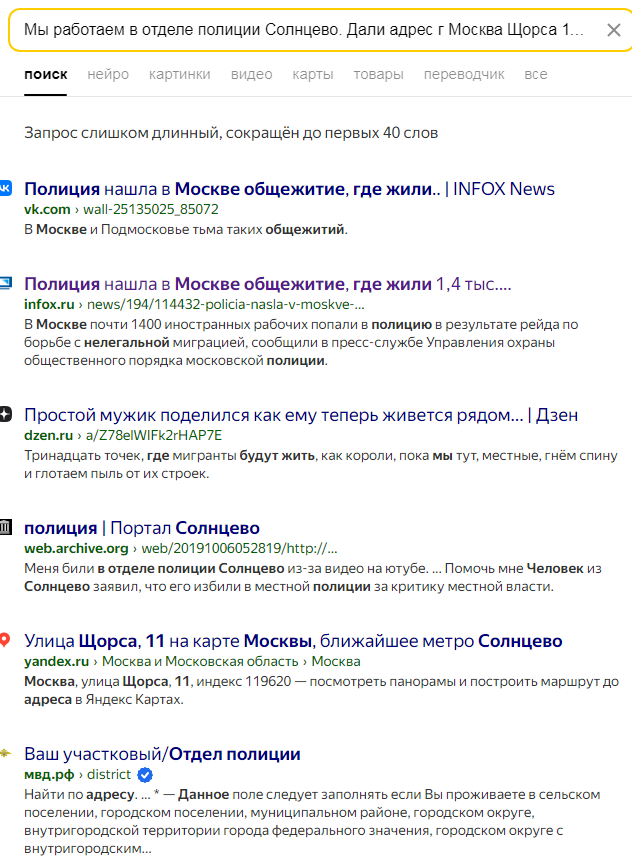Image resolution: width=632 pixels, height=856 pixels.
Task: Follow the infox.ru domain link
Action: (x=49, y=304)
